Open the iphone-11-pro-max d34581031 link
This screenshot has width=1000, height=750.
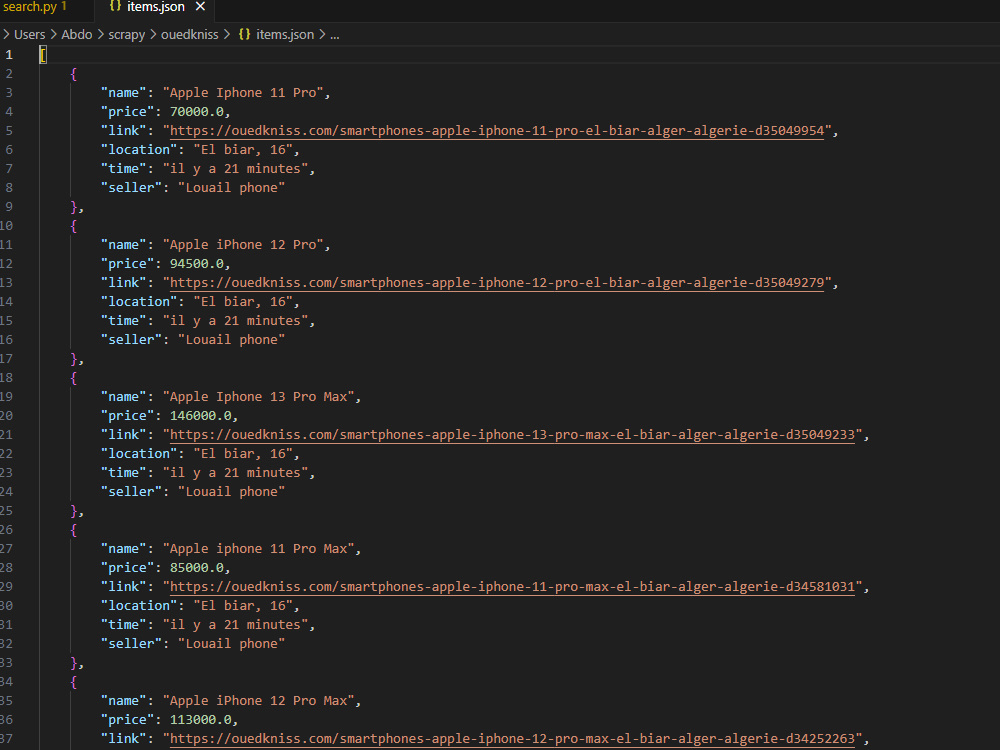[x=512, y=586]
